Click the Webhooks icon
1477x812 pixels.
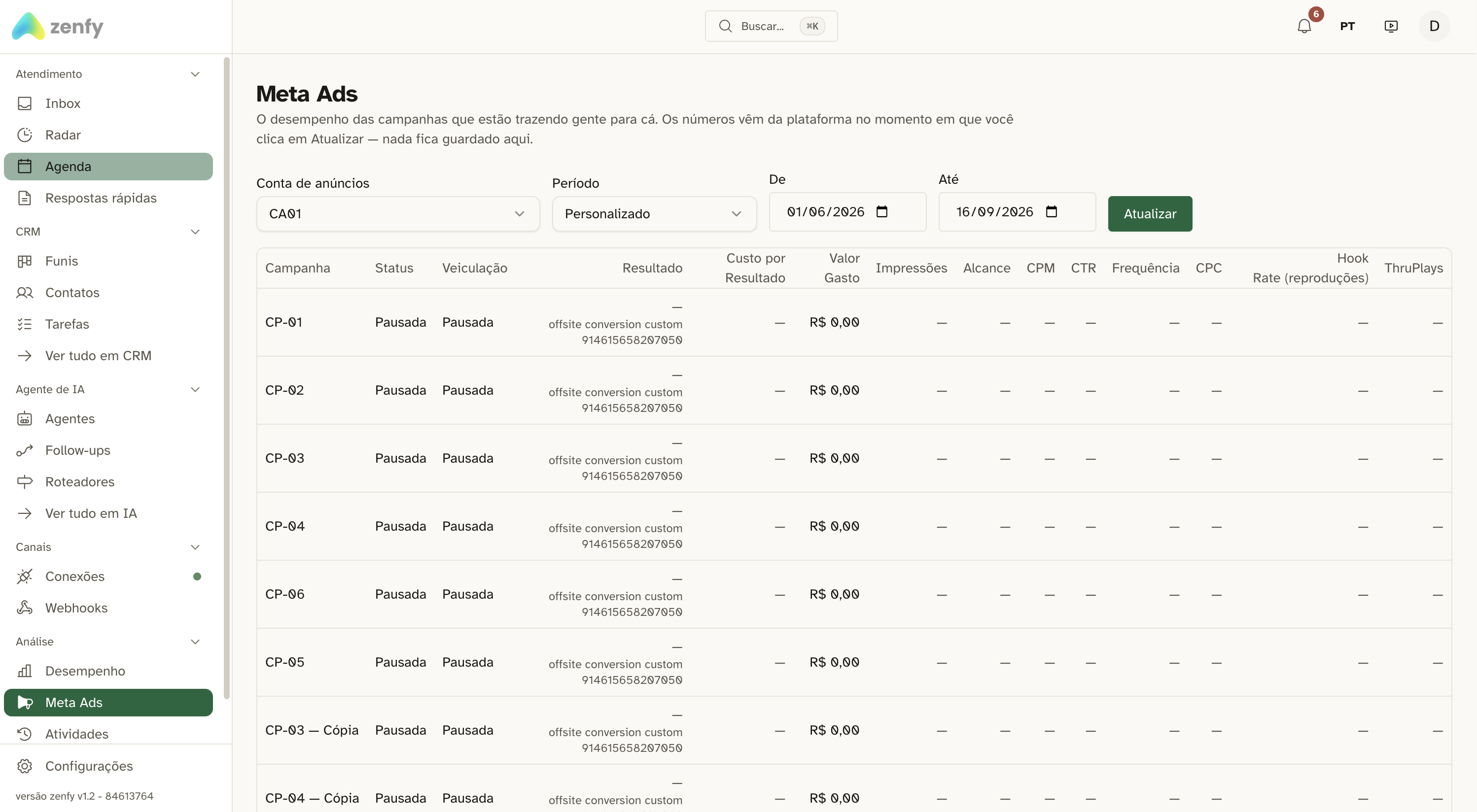coord(25,608)
